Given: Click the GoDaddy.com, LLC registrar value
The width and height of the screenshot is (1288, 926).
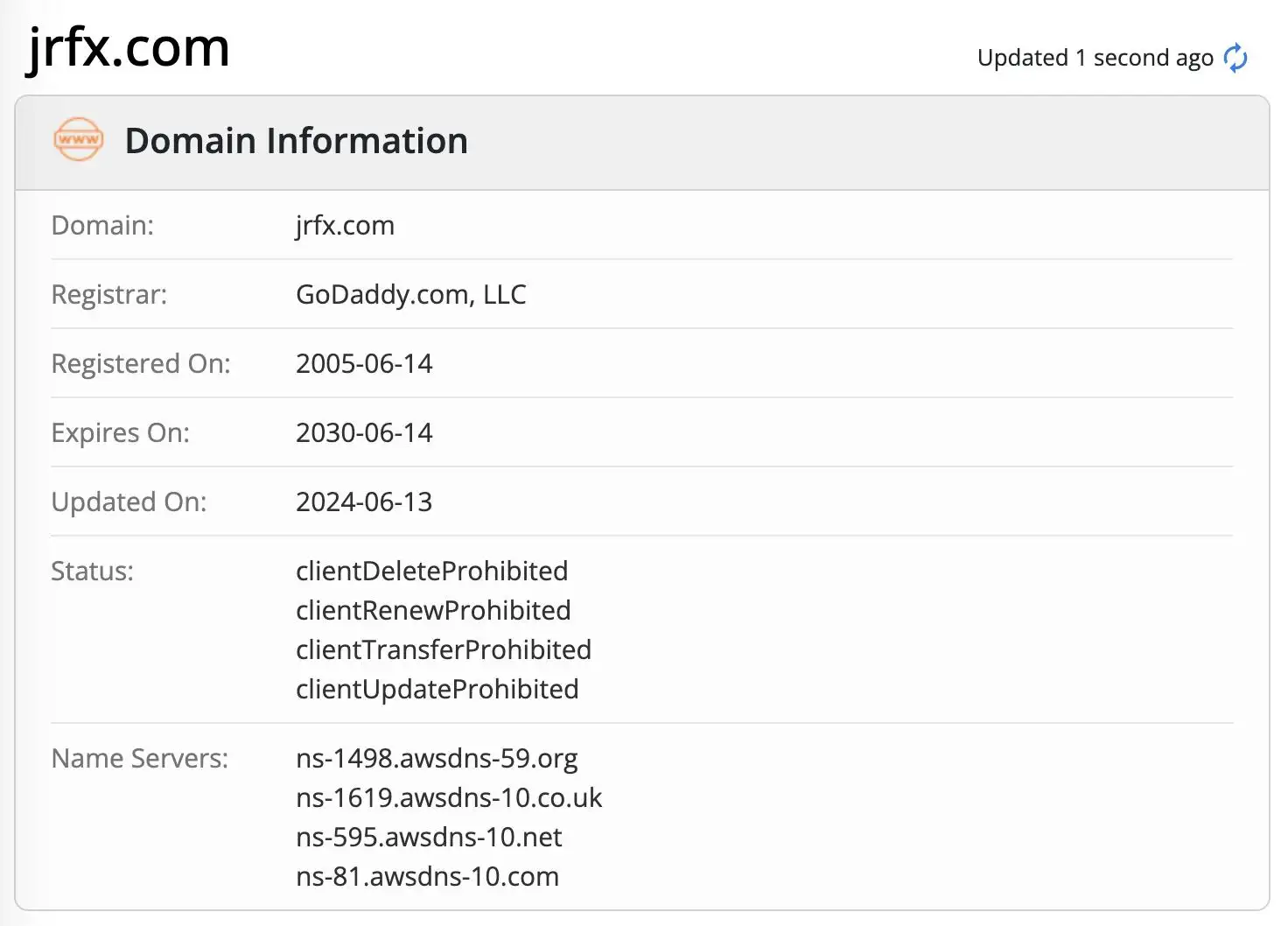Looking at the screenshot, I should click(410, 295).
